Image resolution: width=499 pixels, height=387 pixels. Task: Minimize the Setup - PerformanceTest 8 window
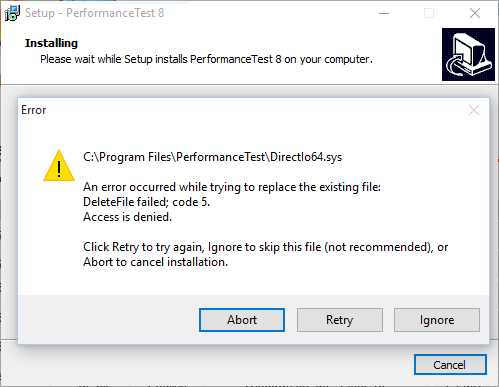pos(384,13)
